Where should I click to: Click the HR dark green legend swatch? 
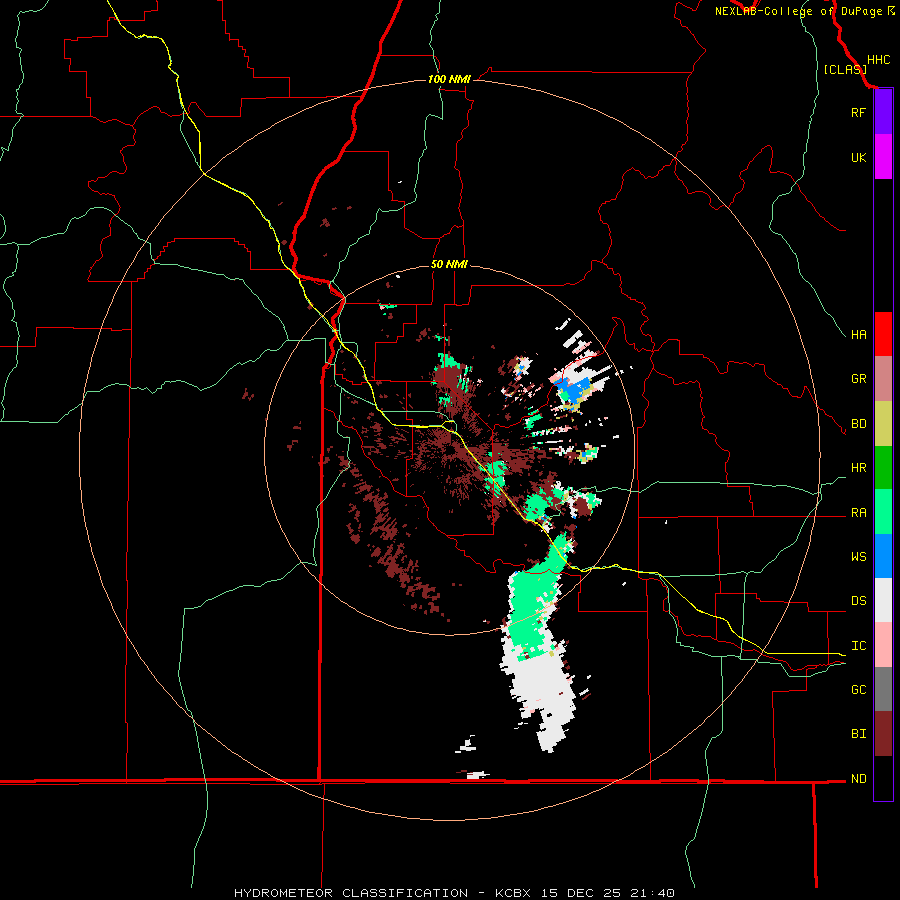pos(883,468)
